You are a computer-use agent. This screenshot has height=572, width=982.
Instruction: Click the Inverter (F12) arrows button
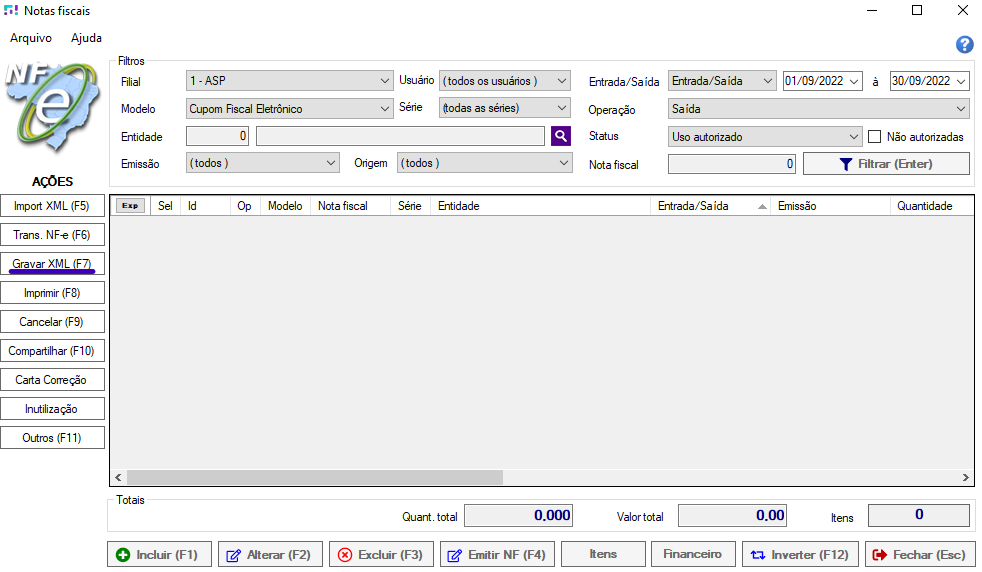click(800, 554)
